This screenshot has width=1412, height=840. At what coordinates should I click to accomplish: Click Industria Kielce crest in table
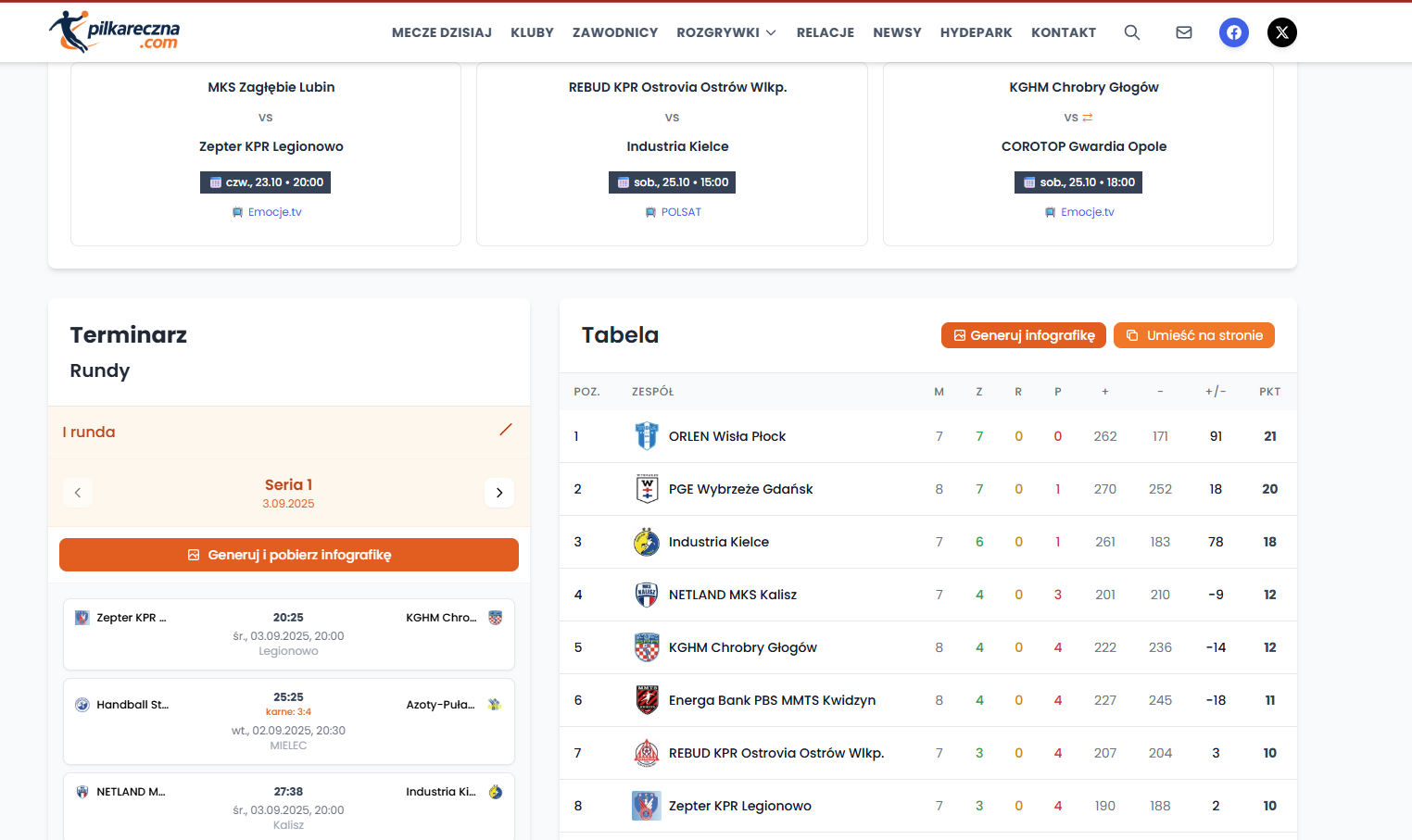646,542
